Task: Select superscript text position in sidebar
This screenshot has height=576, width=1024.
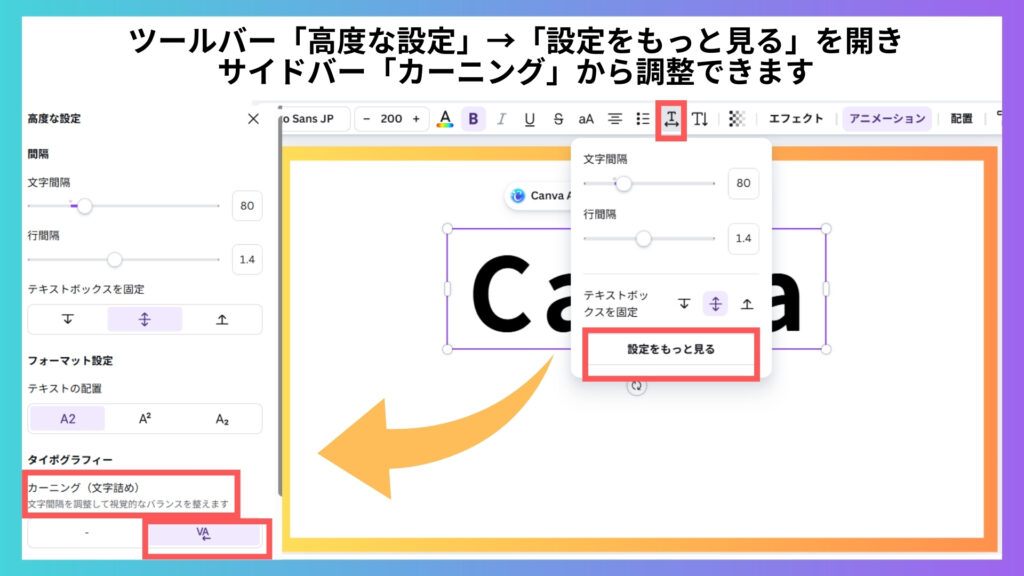Action: (145, 419)
